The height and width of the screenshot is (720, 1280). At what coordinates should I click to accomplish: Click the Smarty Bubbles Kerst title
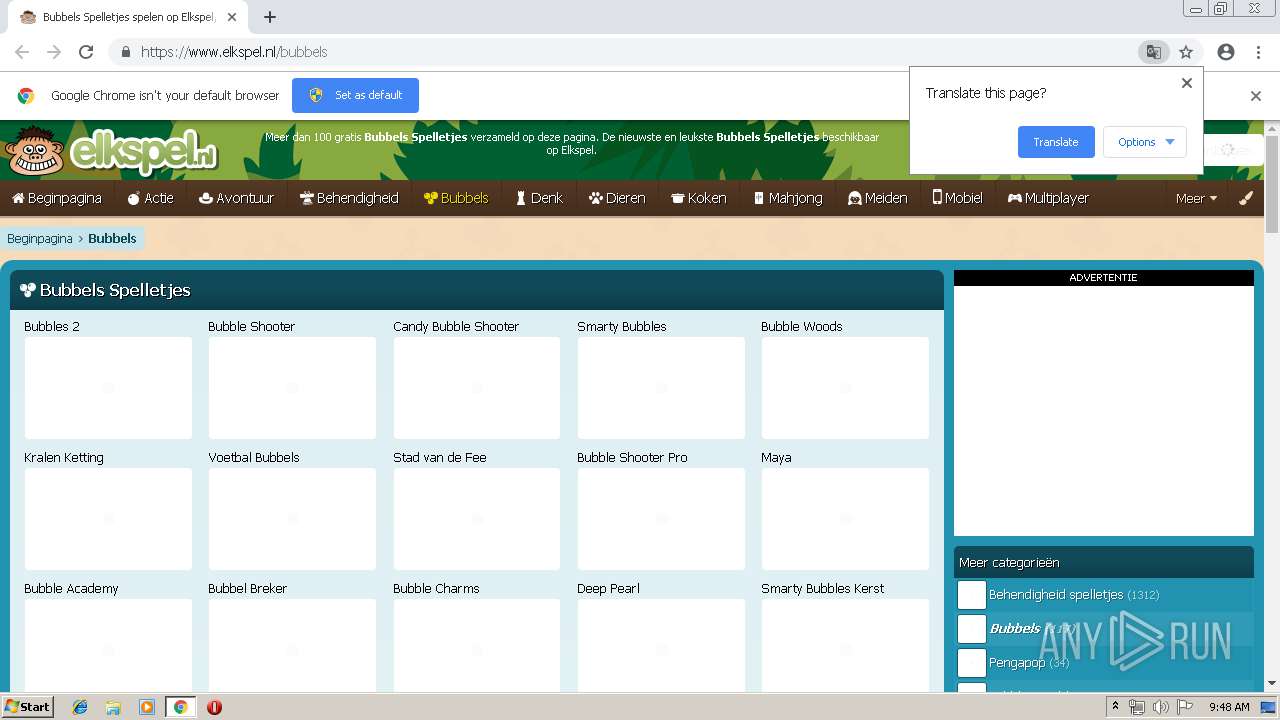[822, 589]
